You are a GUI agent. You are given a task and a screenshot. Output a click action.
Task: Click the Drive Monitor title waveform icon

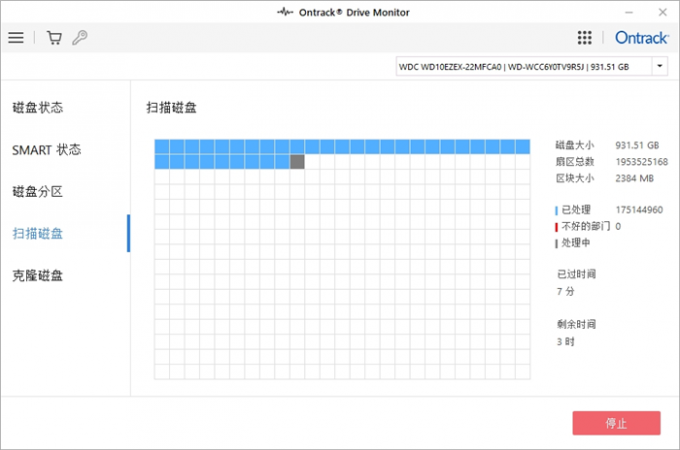[285, 12]
